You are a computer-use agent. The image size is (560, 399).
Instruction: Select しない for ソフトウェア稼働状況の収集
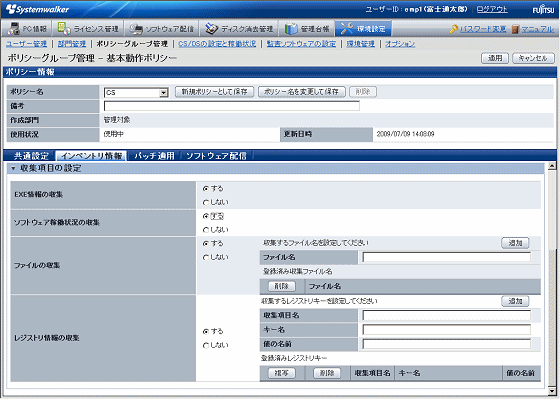[205, 230]
